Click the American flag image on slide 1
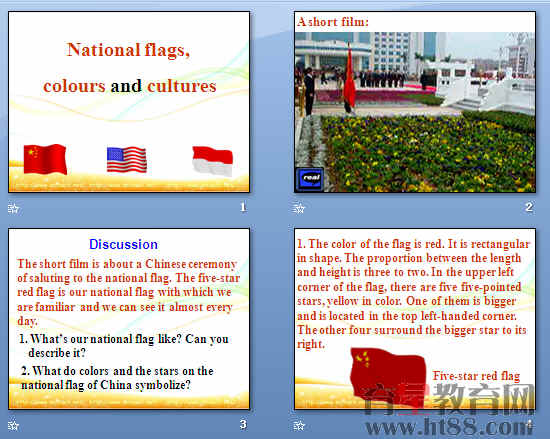The image size is (550, 439). (127, 160)
